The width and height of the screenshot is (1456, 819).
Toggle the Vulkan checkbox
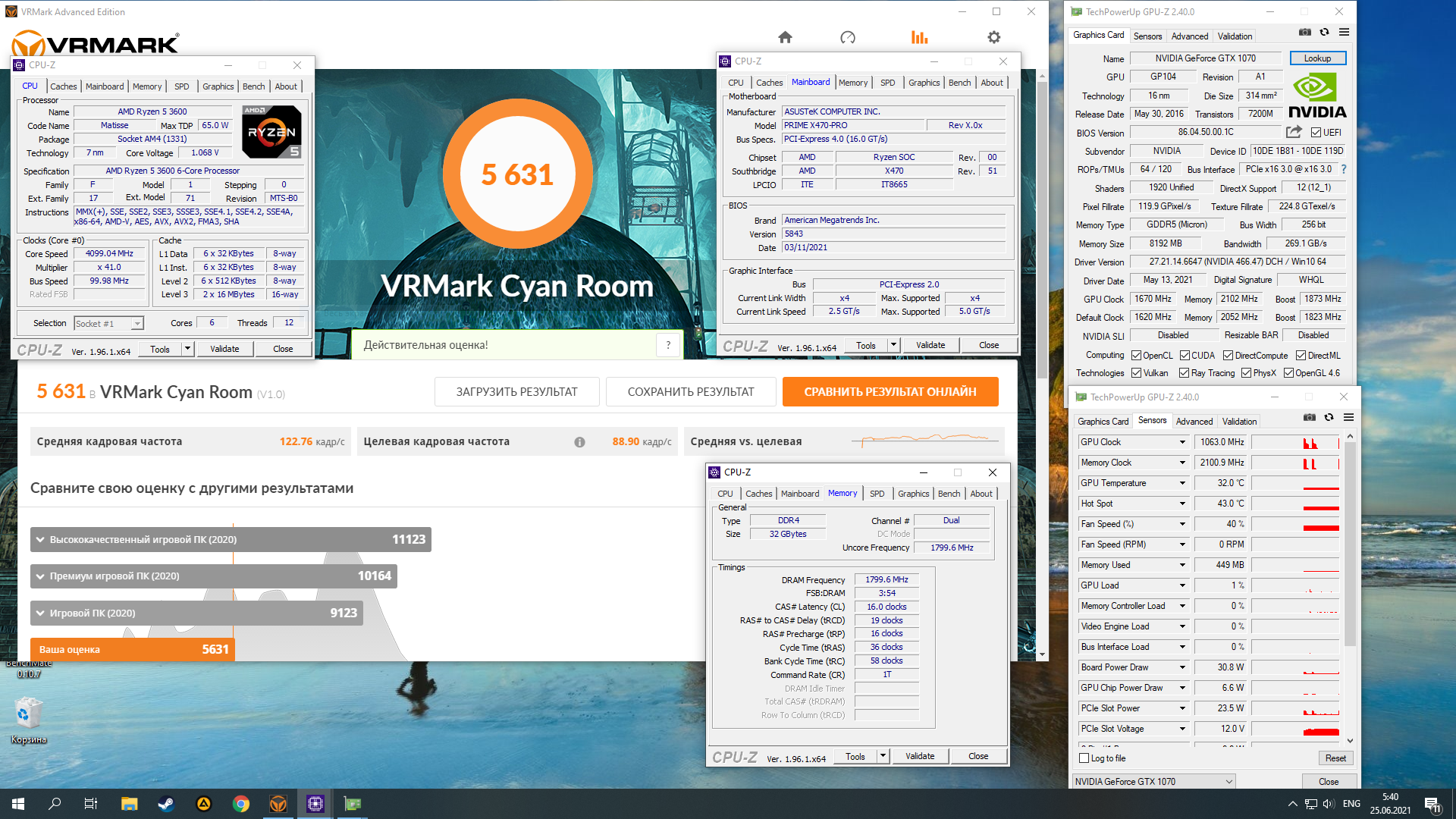coord(1136,373)
